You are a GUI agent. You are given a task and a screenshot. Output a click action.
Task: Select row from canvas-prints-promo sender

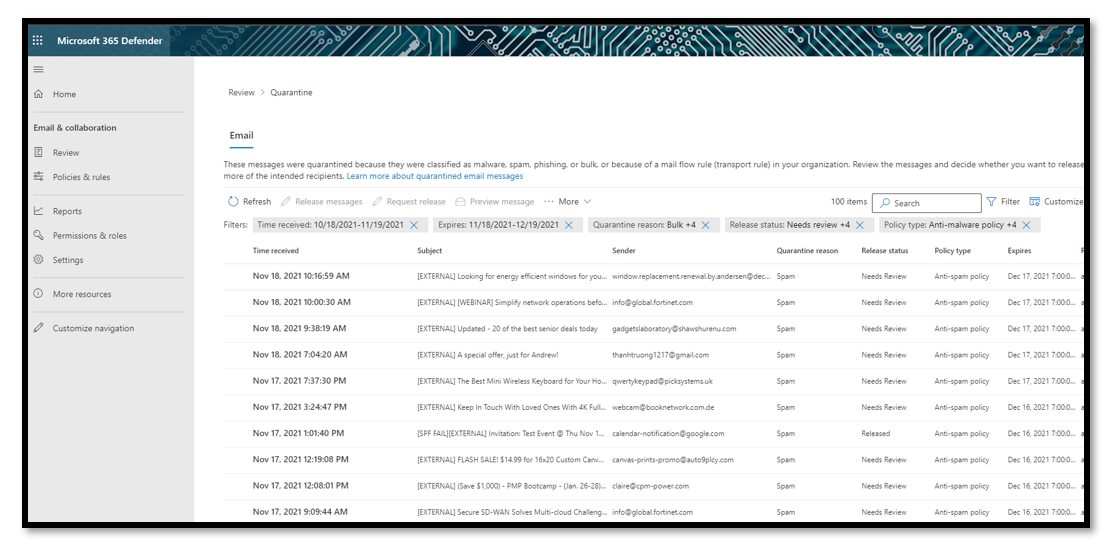coord(653,459)
